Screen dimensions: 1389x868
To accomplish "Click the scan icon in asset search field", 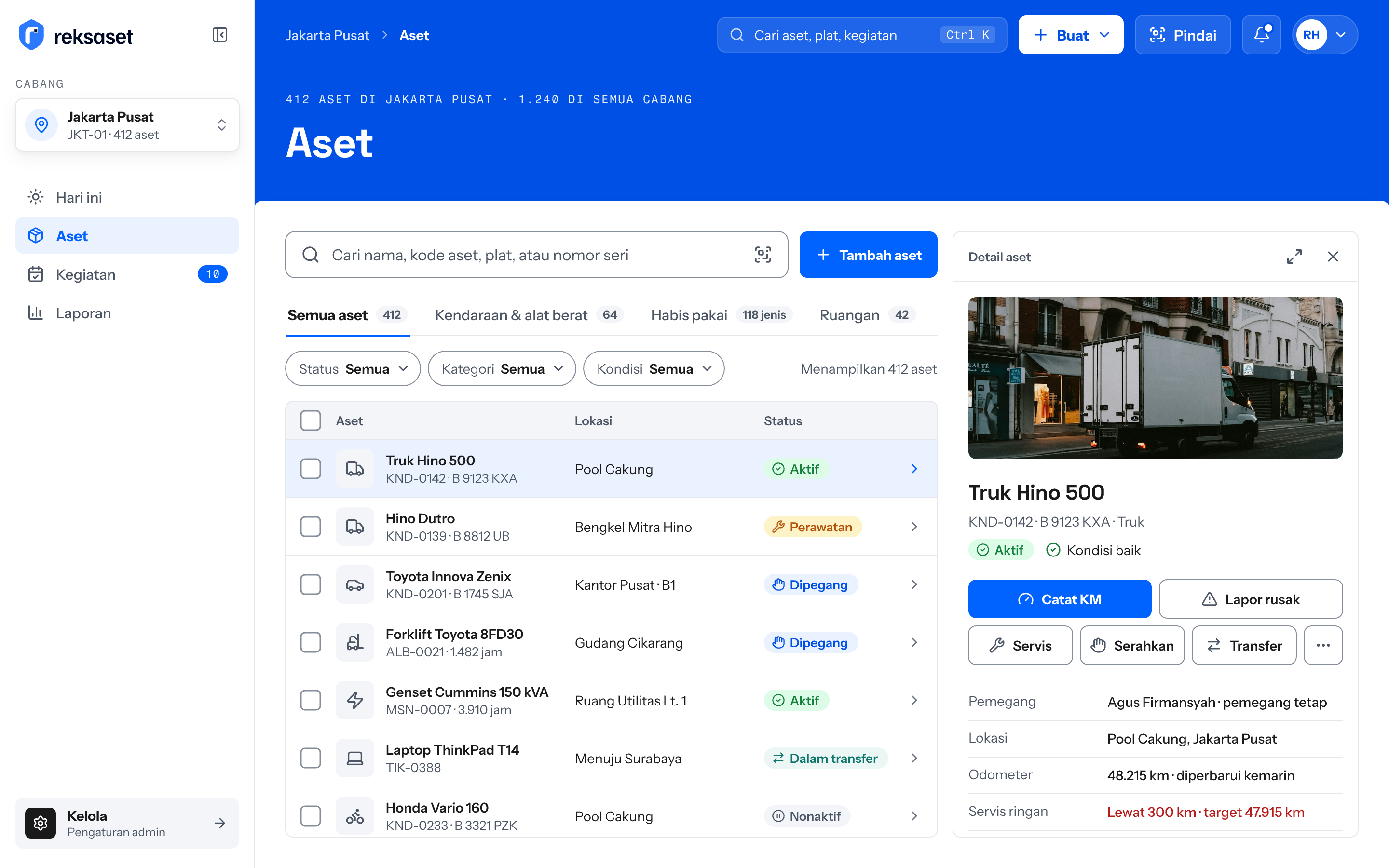I will coord(762,255).
